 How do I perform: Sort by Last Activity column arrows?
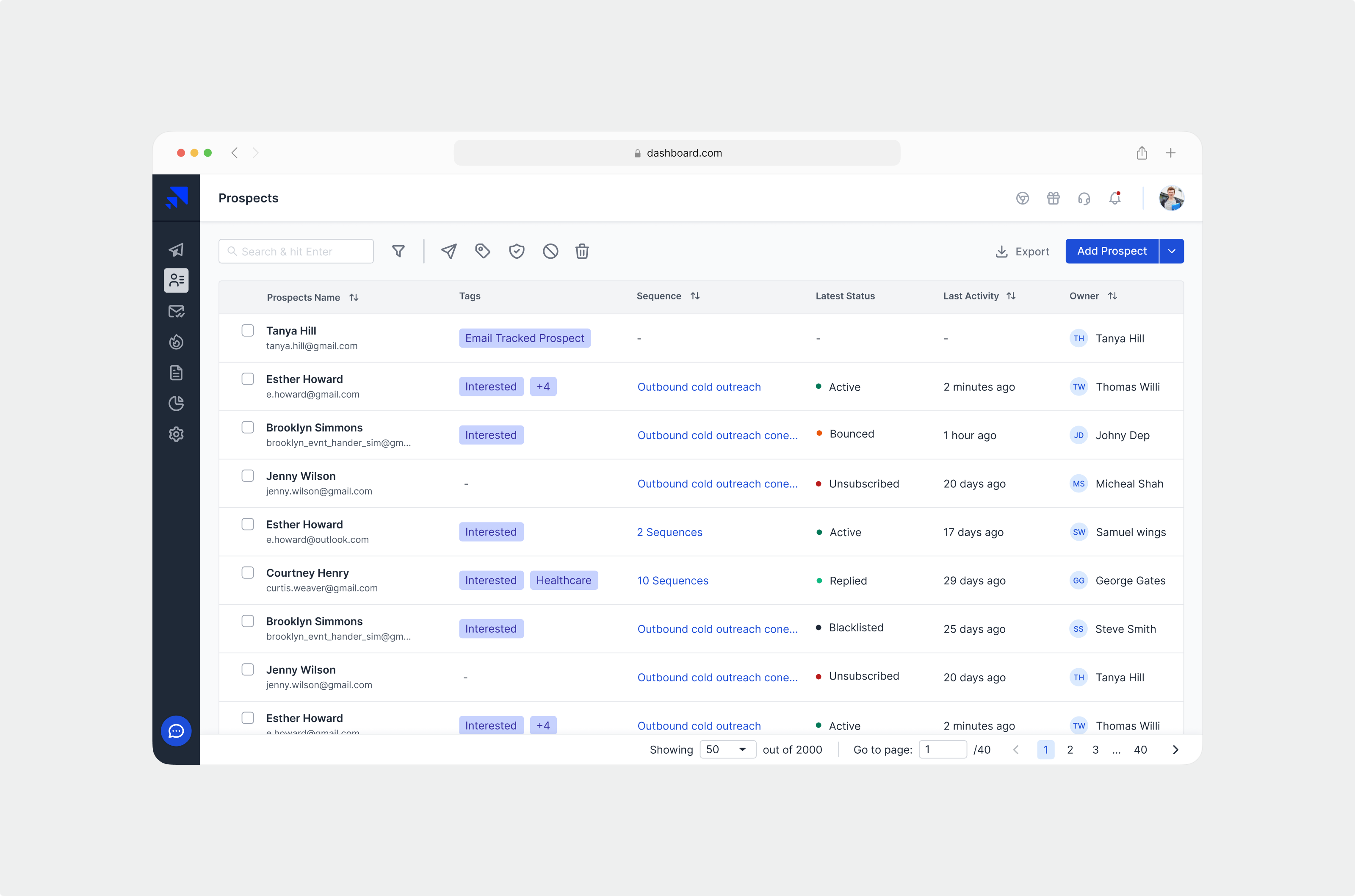tap(1011, 296)
